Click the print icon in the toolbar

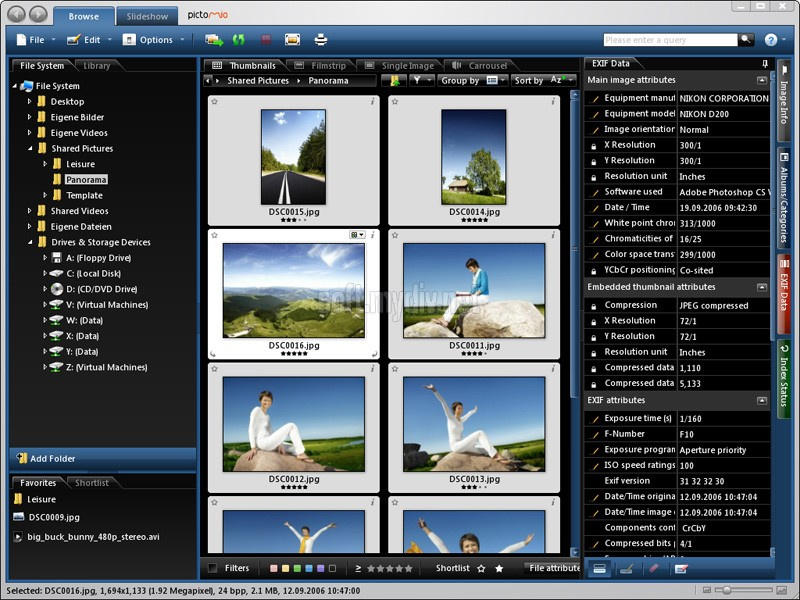pos(320,40)
